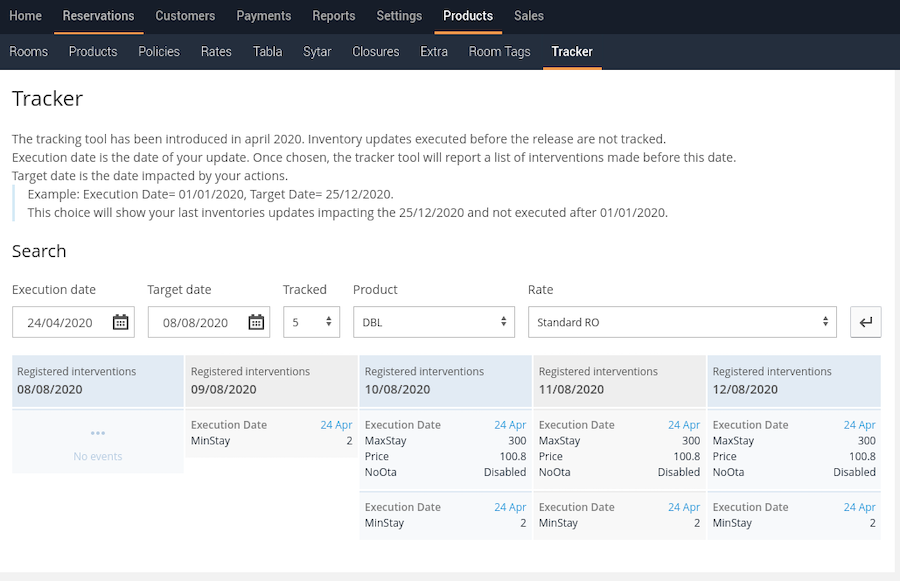900x581 pixels.
Task: Go to the Reports menu
Action: 333,16
